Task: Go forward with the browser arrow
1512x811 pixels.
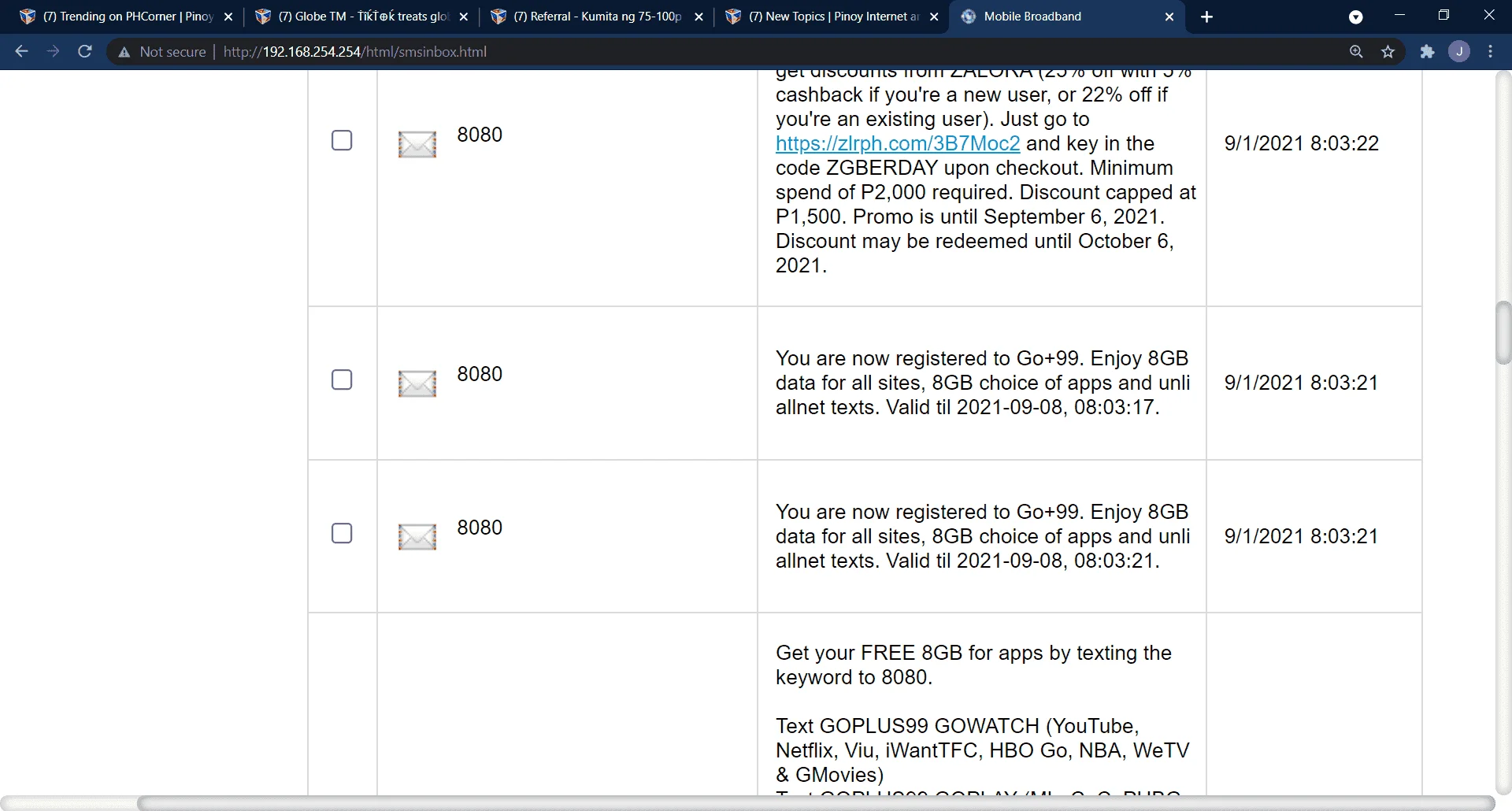Action: 53,51
